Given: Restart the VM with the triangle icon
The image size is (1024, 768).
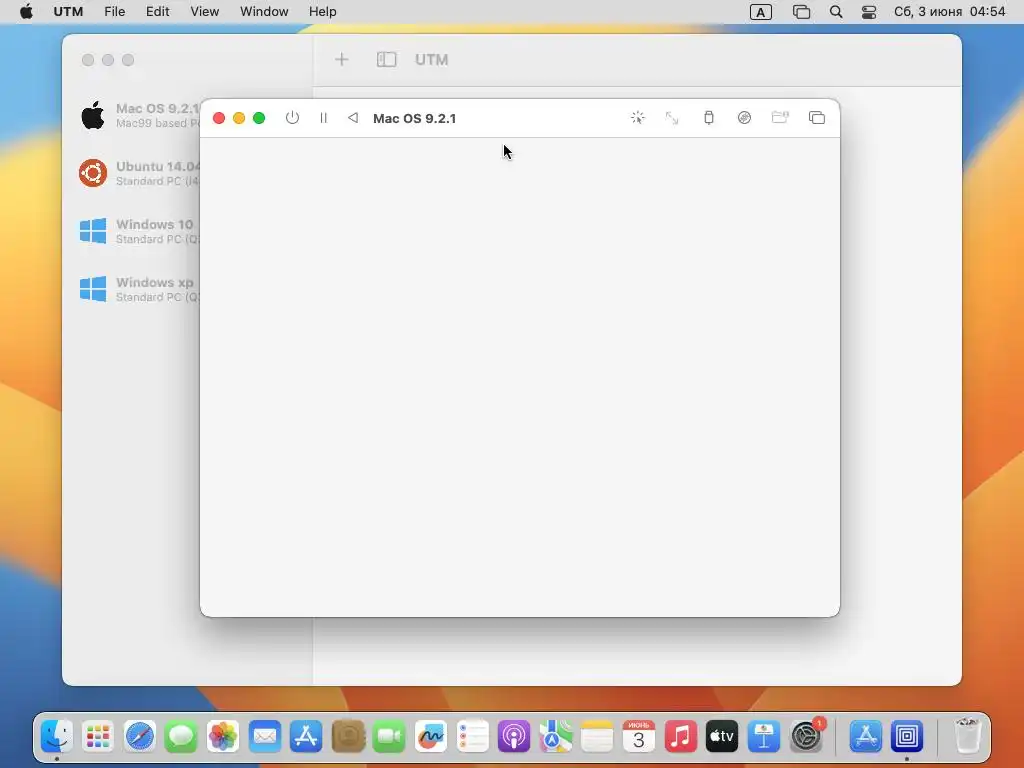Looking at the screenshot, I should (x=353, y=118).
